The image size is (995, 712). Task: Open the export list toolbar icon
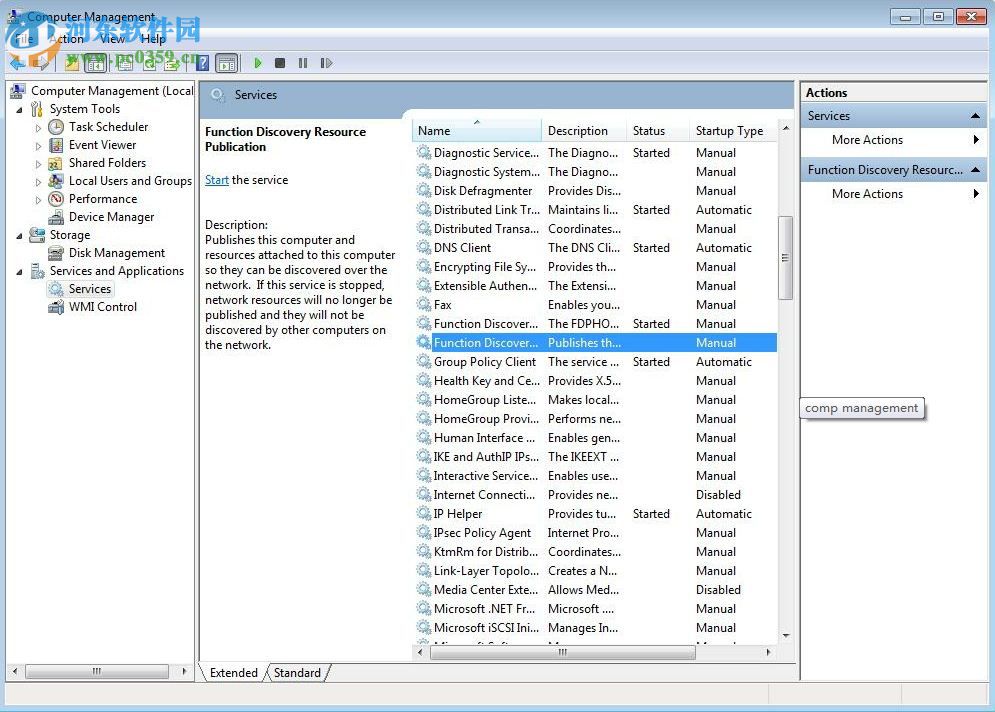[x=172, y=63]
